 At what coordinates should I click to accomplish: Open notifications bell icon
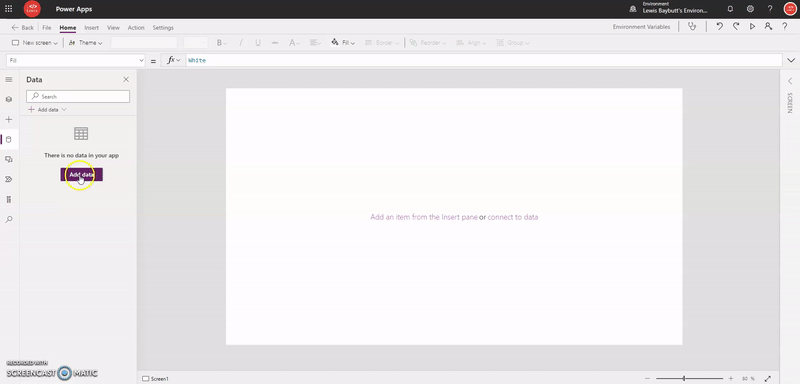coord(730,9)
